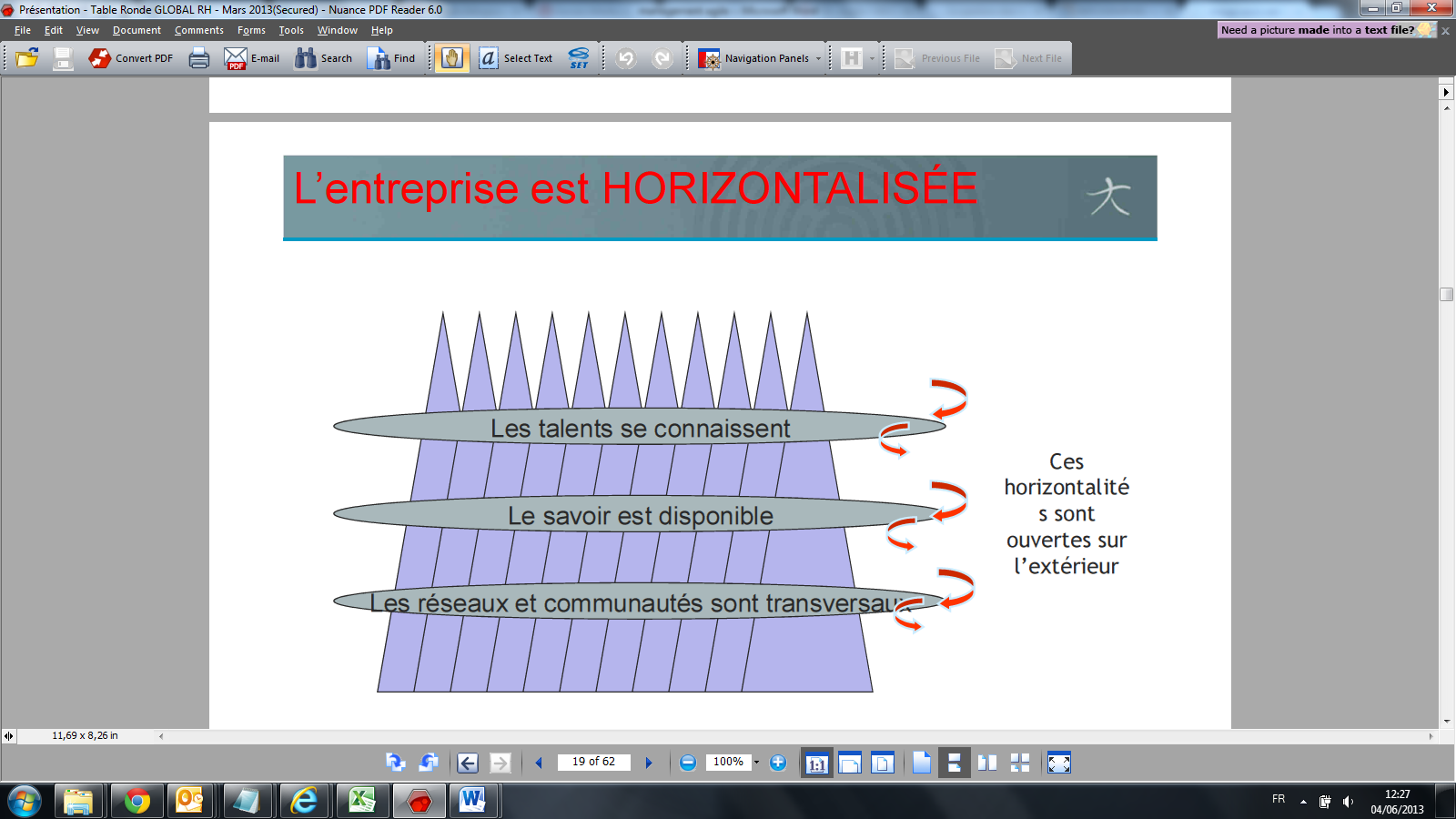Click the Print icon in toolbar
Screen dimensions: 1456x819
[198, 58]
